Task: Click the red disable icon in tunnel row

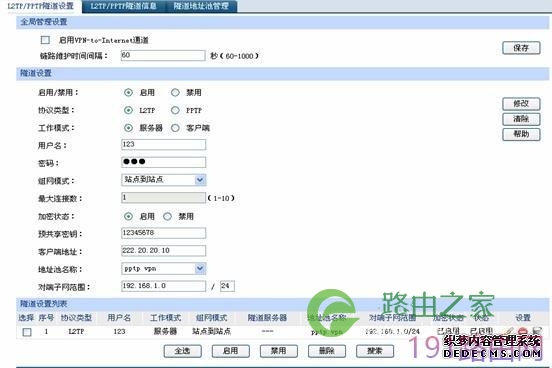Action: point(523,331)
